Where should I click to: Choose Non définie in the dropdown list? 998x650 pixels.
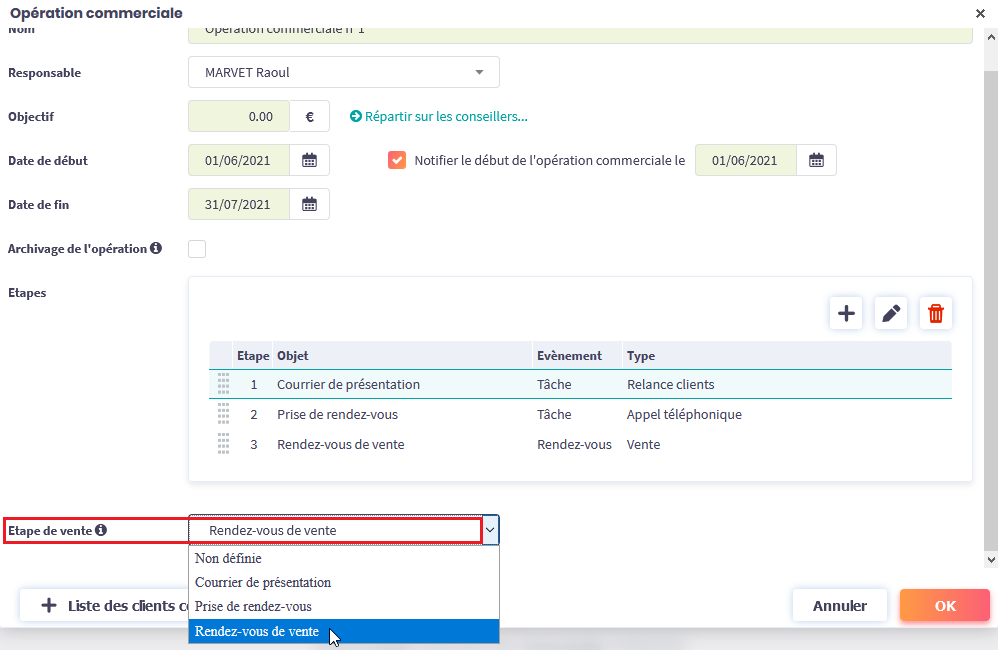(x=228, y=559)
